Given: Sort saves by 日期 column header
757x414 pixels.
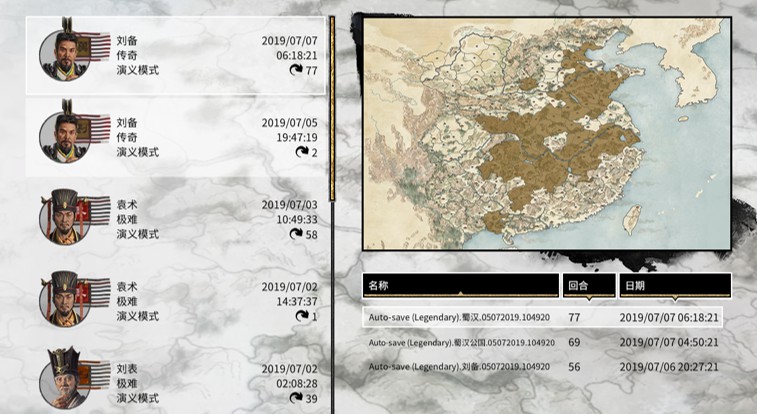Looking at the screenshot, I should tap(675, 286).
